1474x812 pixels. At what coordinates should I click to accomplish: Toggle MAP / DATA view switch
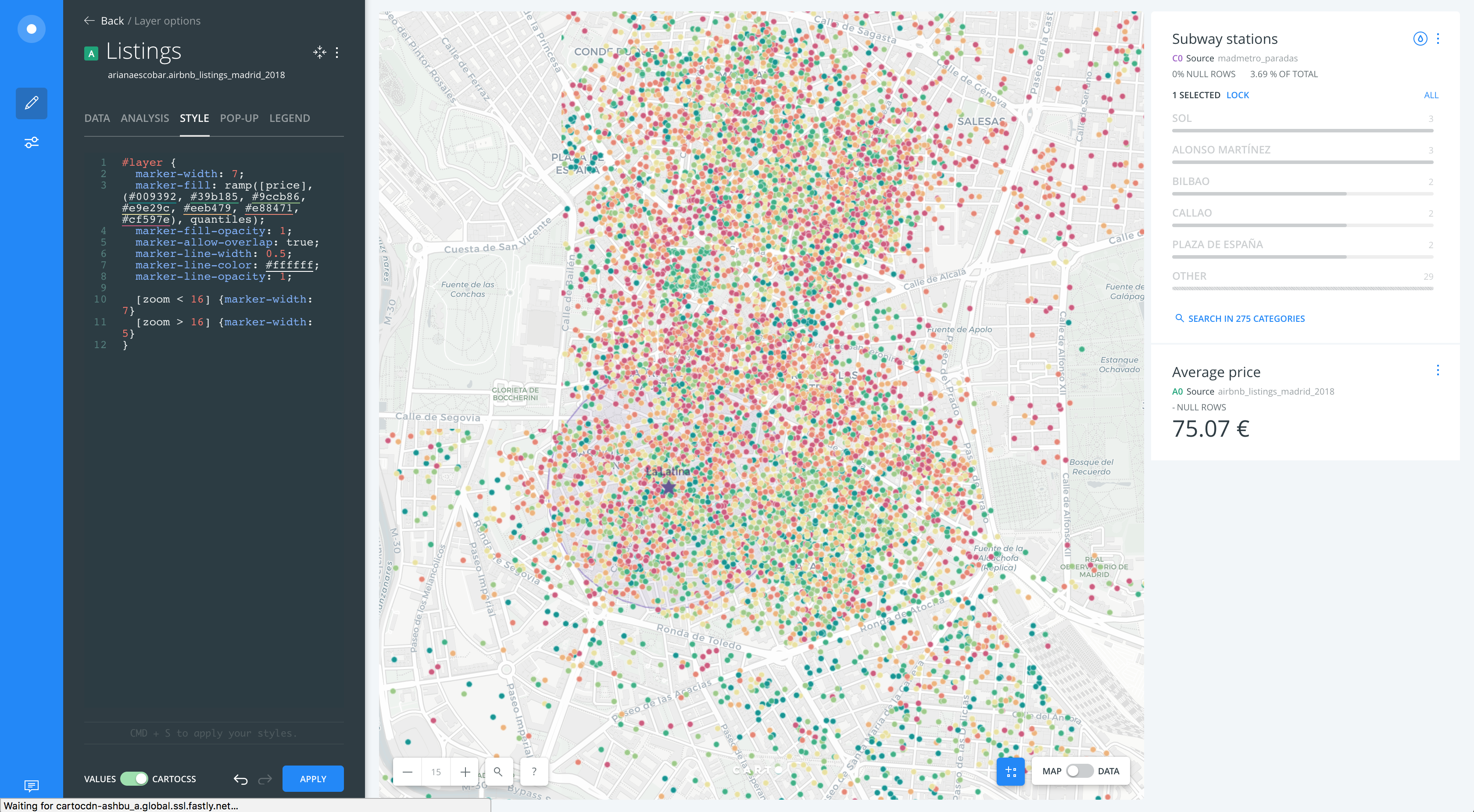[x=1079, y=771]
